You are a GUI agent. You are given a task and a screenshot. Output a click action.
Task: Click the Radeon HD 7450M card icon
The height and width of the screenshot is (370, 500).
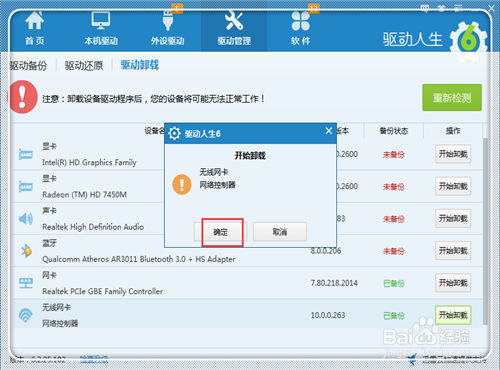(26, 186)
